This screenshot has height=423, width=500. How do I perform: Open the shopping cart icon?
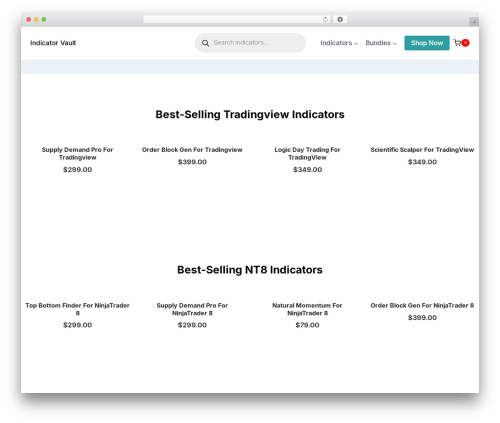coord(457,43)
